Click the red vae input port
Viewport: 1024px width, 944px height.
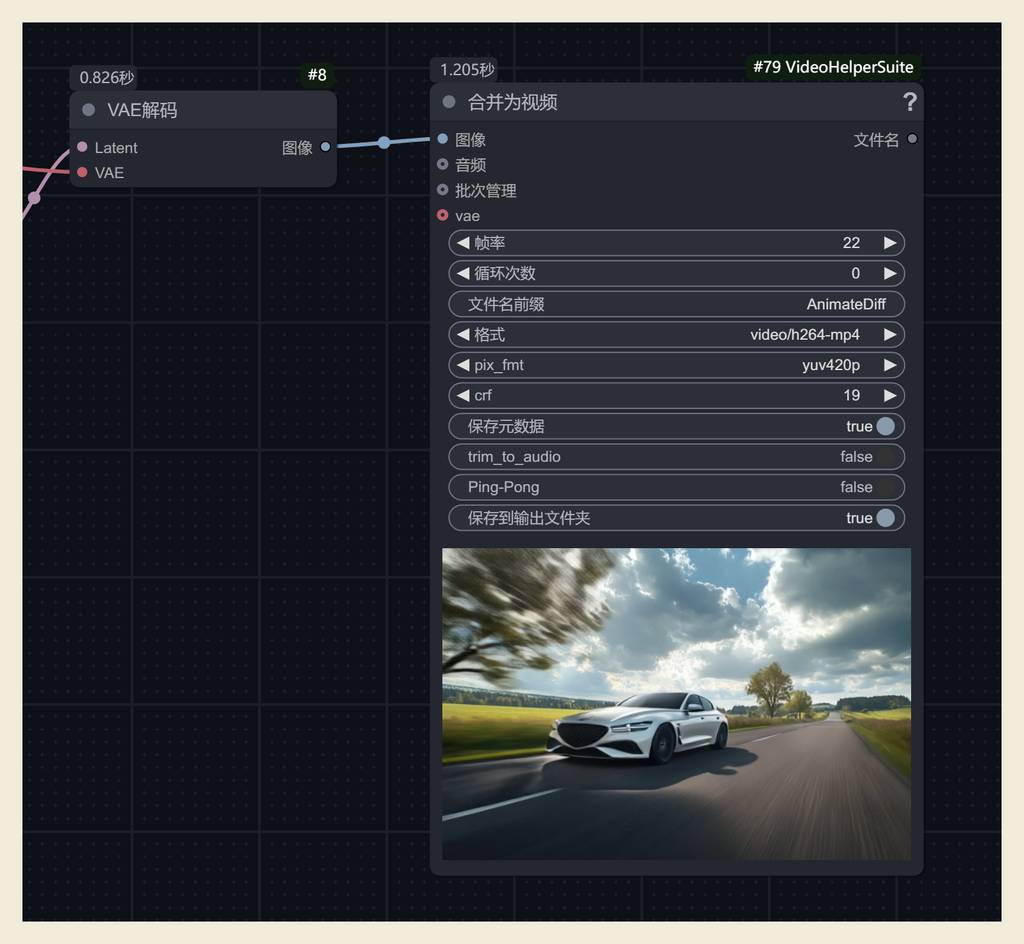(442, 215)
